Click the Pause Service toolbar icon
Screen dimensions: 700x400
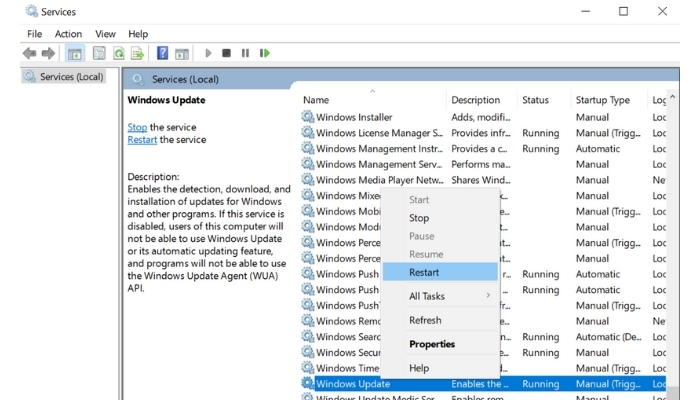[x=245, y=53]
